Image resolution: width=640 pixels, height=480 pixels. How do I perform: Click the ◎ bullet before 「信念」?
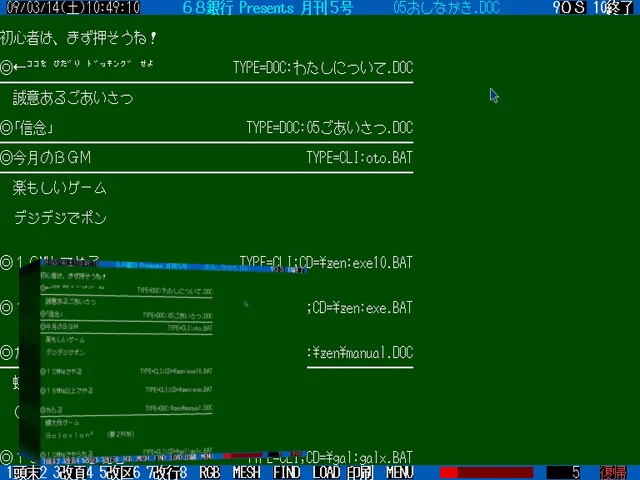pyautogui.click(x=7, y=128)
